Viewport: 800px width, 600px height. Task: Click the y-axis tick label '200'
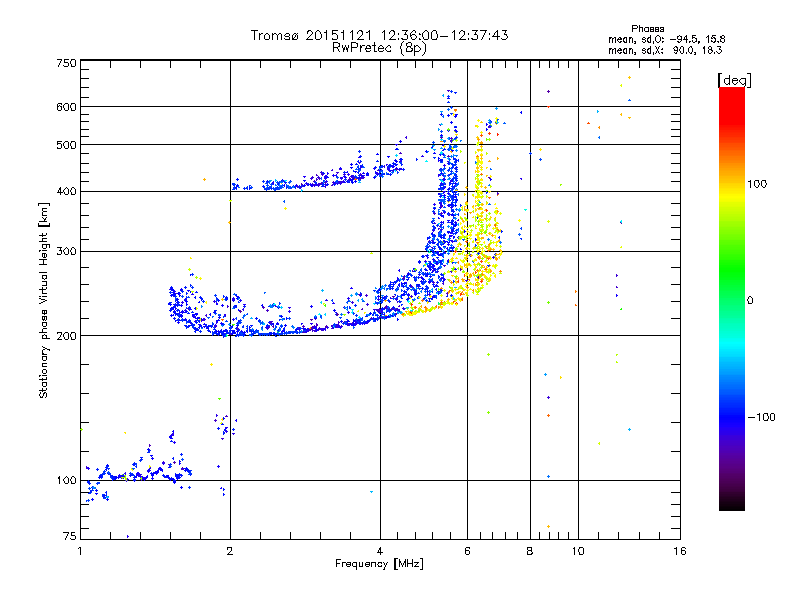(66, 336)
